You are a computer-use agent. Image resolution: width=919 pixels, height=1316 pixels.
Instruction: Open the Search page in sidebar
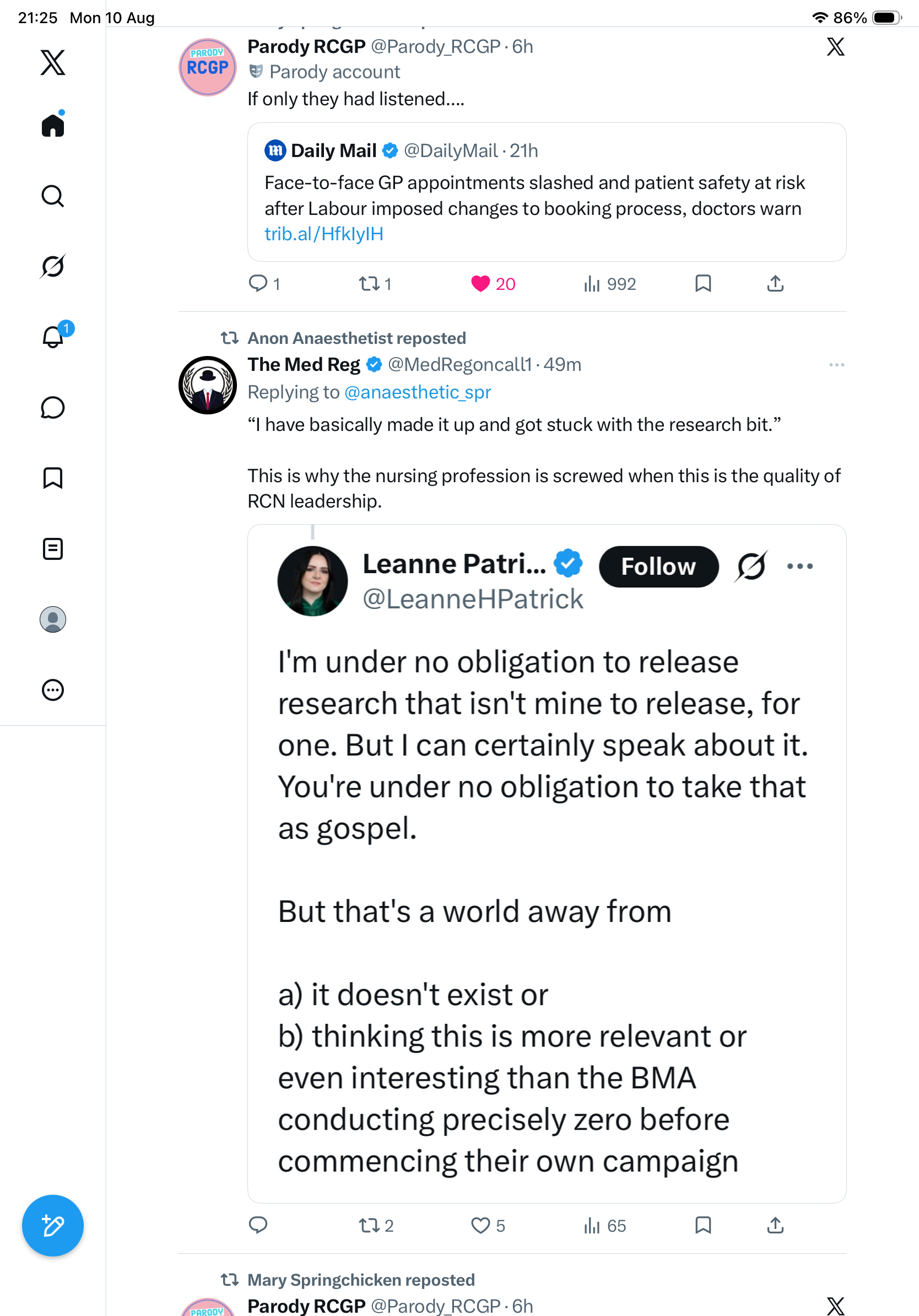click(x=53, y=196)
